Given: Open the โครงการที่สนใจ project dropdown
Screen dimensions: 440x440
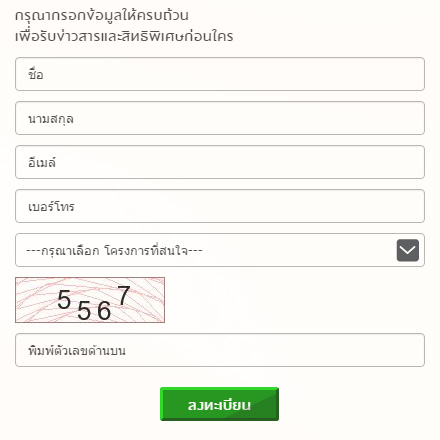Looking at the screenshot, I should (x=220, y=250).
